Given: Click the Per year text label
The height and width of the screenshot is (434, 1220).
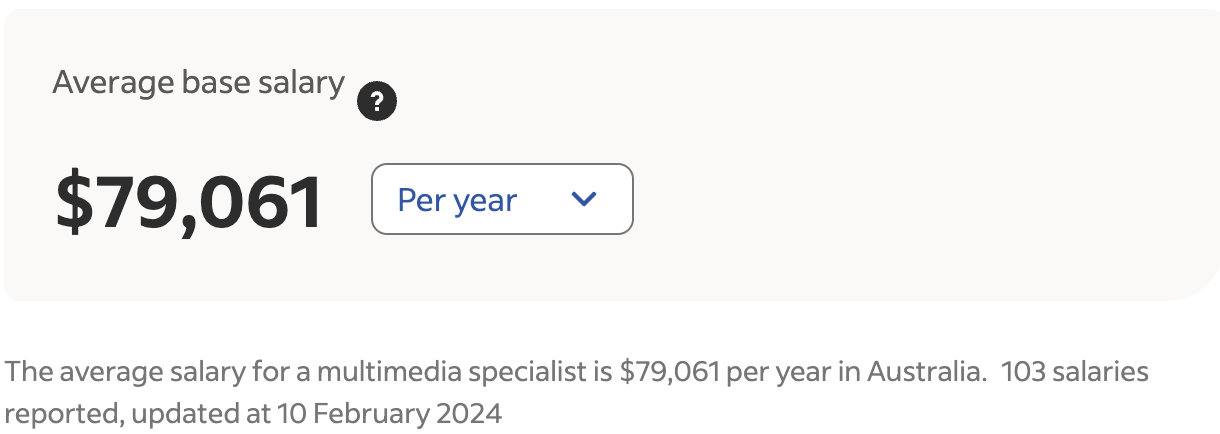Looking at the screenshot, I should click(x=457, y=200).
